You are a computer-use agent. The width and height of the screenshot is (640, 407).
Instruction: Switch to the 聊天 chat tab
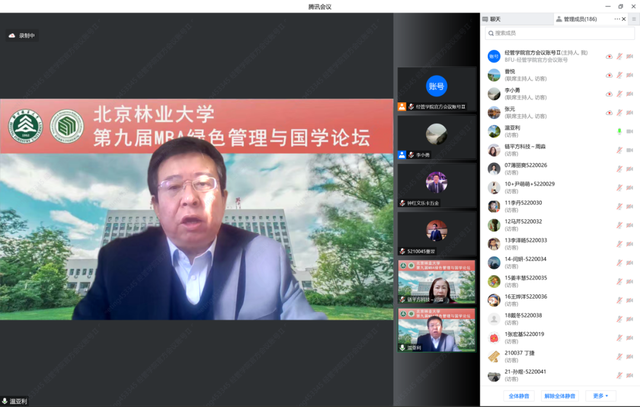pyautogui.click(x=492, y=19)
